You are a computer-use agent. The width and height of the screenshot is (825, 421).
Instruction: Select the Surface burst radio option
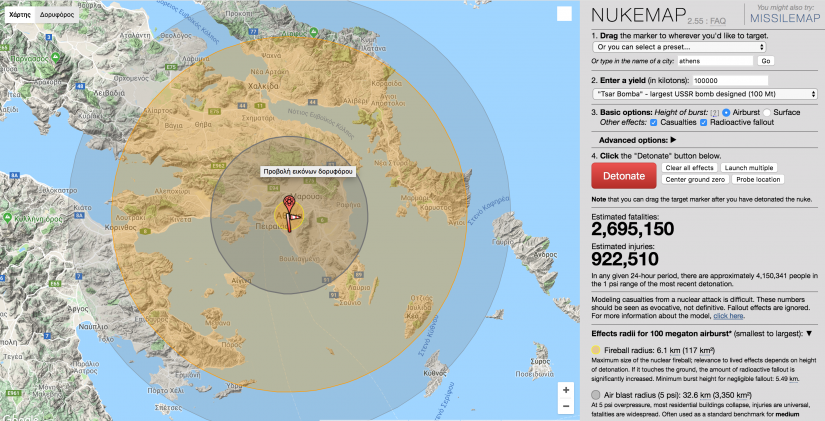click(768, 112)
